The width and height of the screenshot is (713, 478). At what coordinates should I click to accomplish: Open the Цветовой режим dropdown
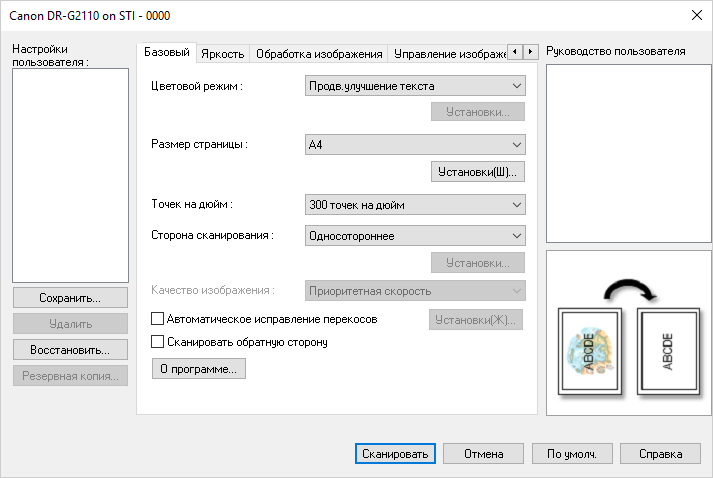(x=415, y=86)
